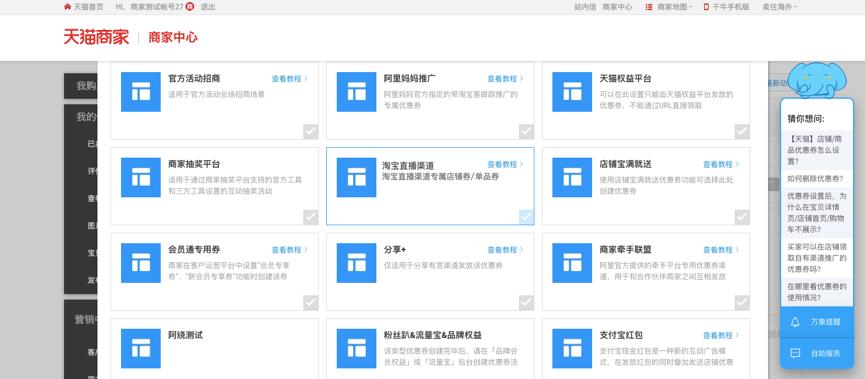Click the 淘宝直播渠道 card icon
Screen dimensions: 865x379
pyautogui.click(x=356, y=177)
